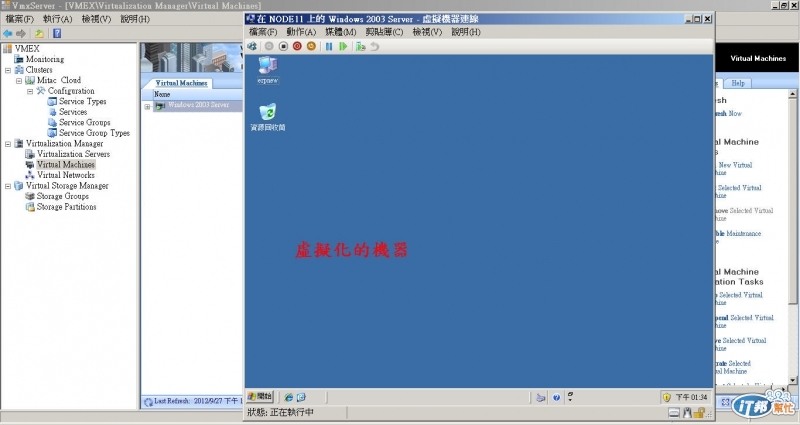Select Service Types tree item
This screenshot has width=800, height=425.
[x=83, y=102]
